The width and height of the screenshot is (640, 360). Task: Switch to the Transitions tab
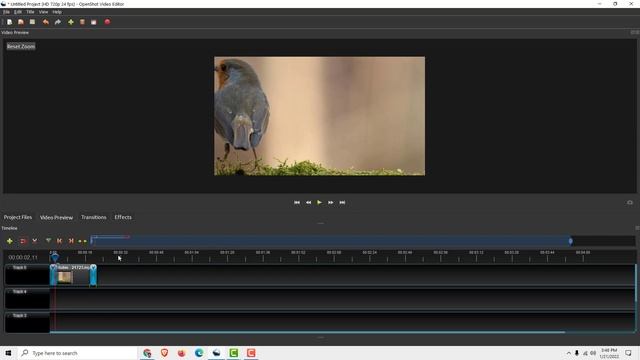point(93,217)
